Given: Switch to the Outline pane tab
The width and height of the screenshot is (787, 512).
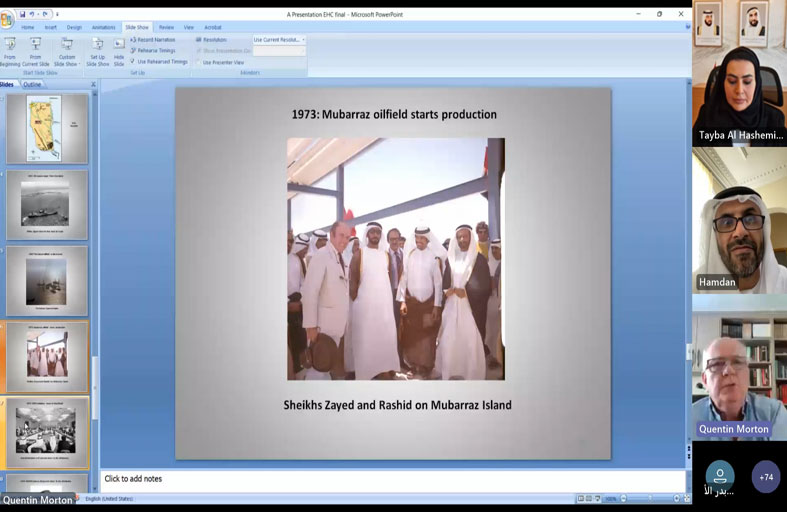Looking at the screenshot, I should [32, 85].
